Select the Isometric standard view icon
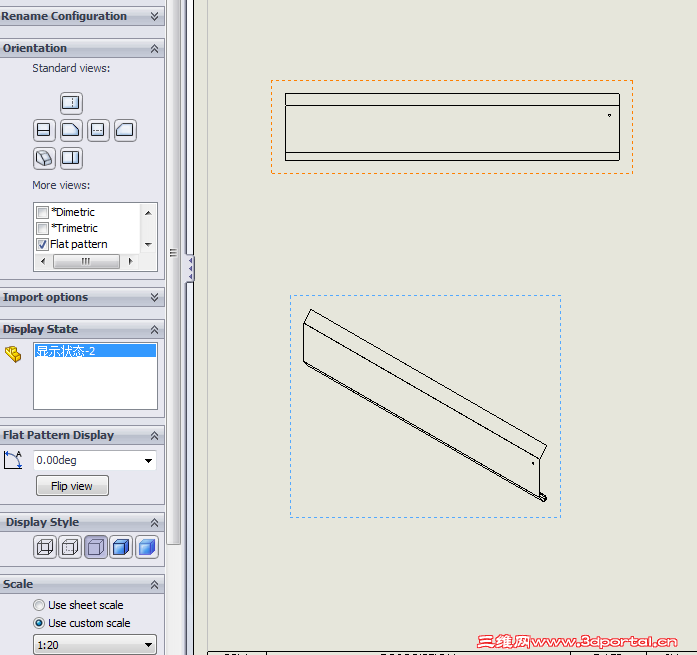 44,158
